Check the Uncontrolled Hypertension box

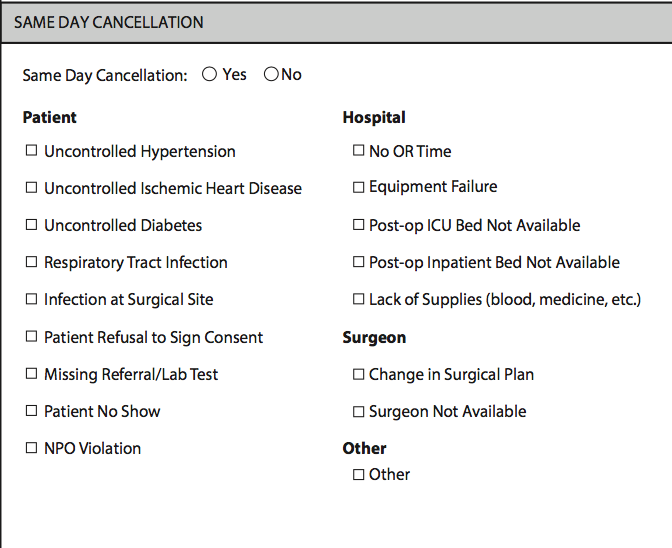31,150
